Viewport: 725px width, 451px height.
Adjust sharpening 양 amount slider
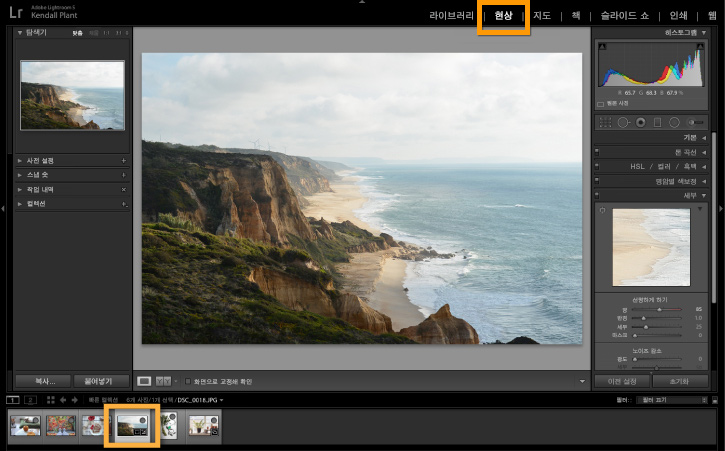pos(657,309)
